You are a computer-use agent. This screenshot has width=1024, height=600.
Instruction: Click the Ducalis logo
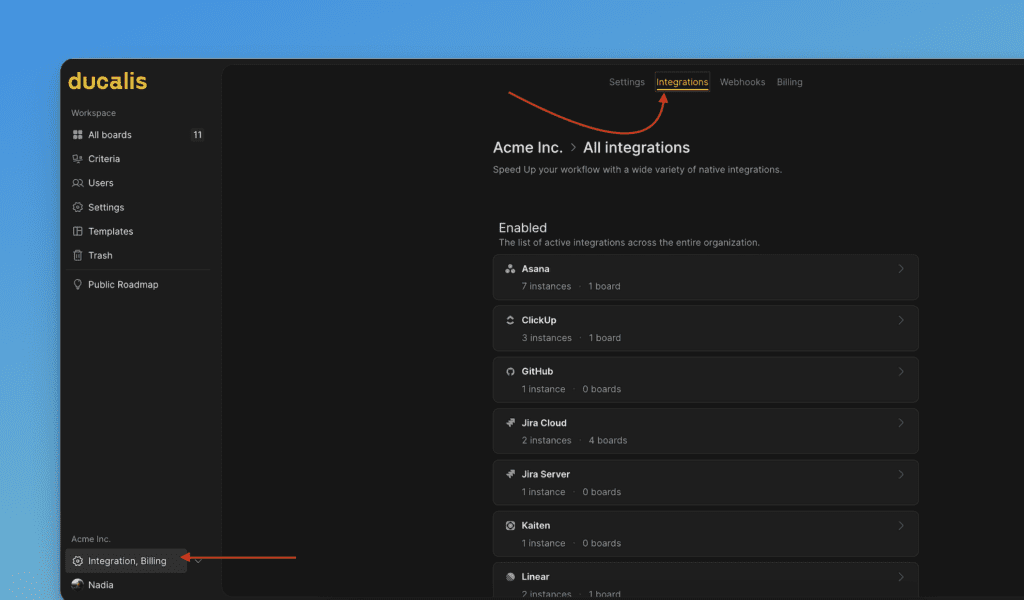point(107,82)
